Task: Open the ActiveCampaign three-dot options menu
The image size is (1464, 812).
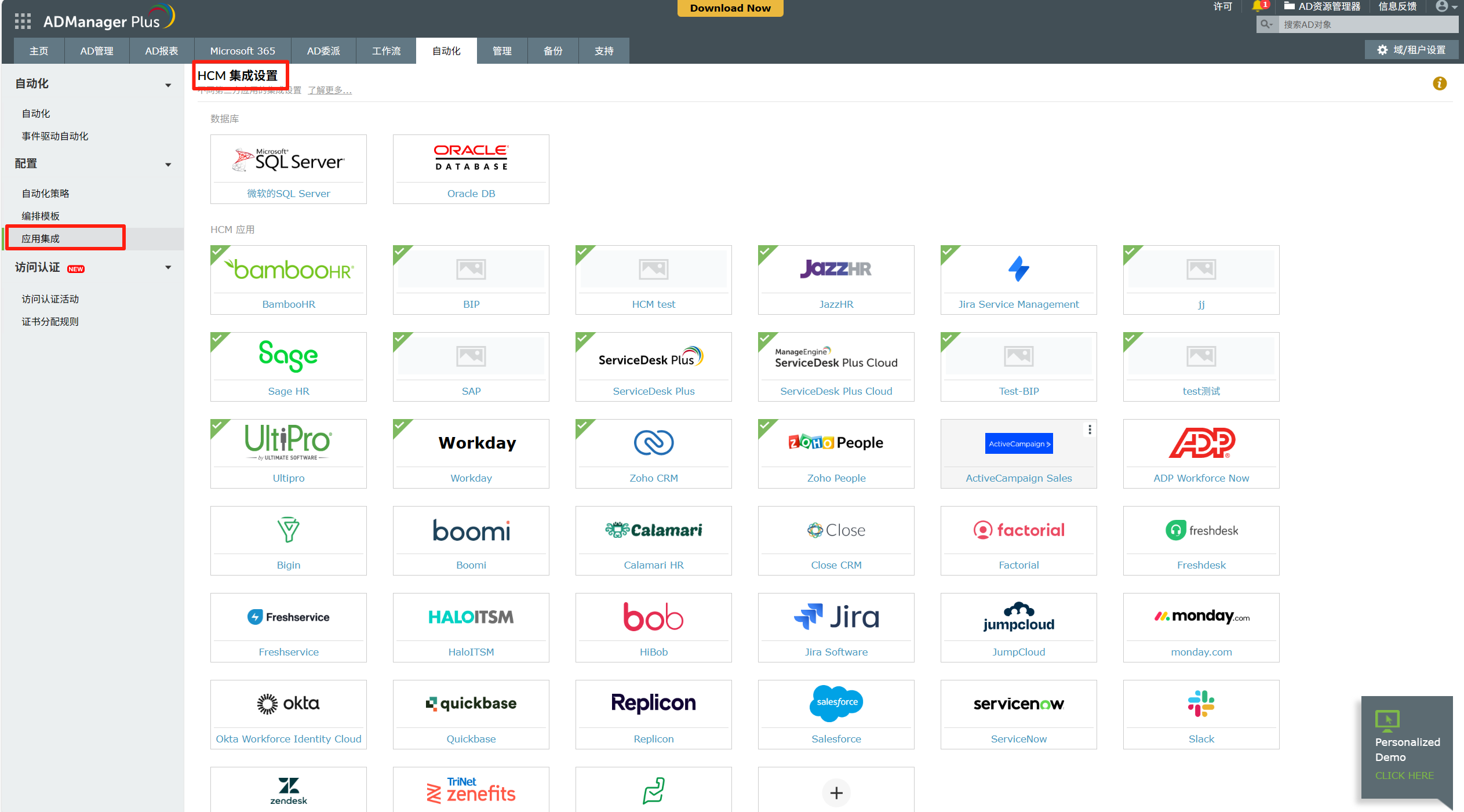Action: tap(1090, 429)
